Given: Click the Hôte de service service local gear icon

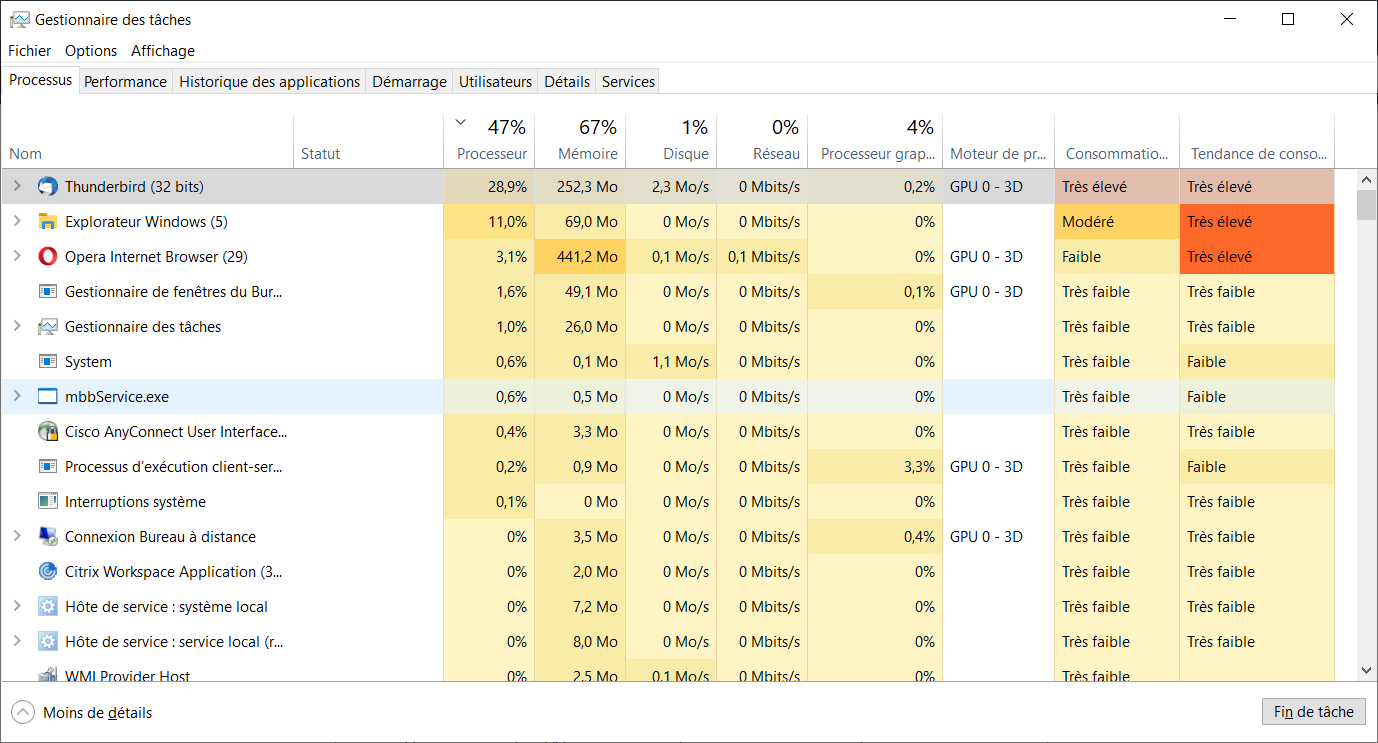Looking at the screenshot, I should point(47,642).
